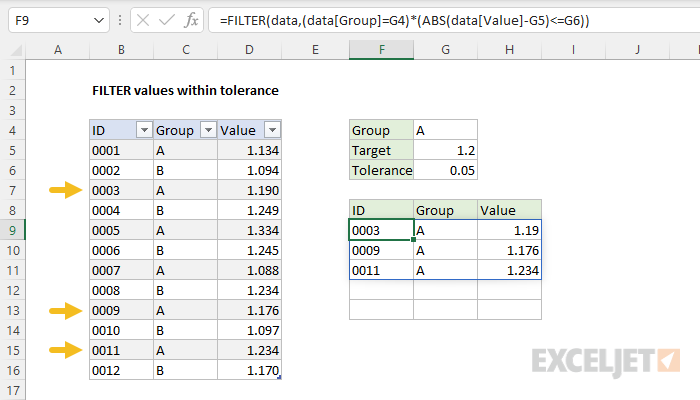The height and width of the screenshot is (400, 700).
Task: Open the Value column filter dropdown
Action: coord(272,130)
